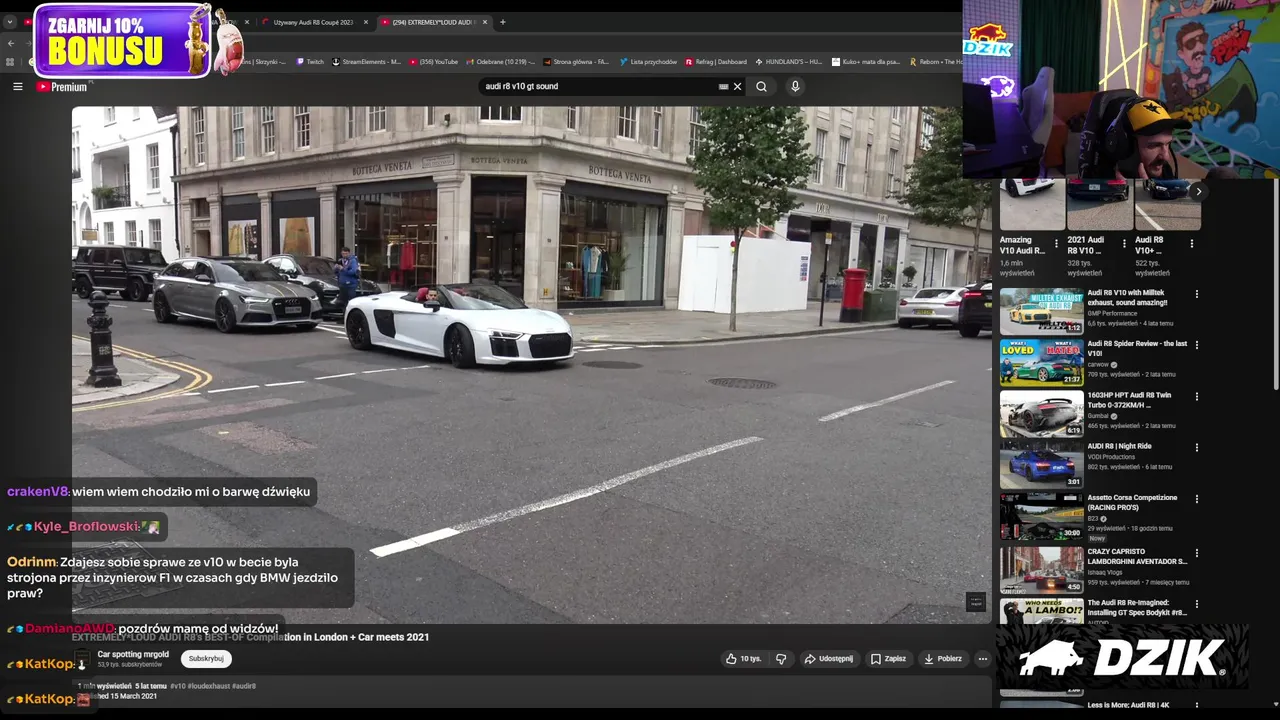Open the '(356) YouTube' bookmark
Viewport: 1280px width, 720px height.
(434, 62)
